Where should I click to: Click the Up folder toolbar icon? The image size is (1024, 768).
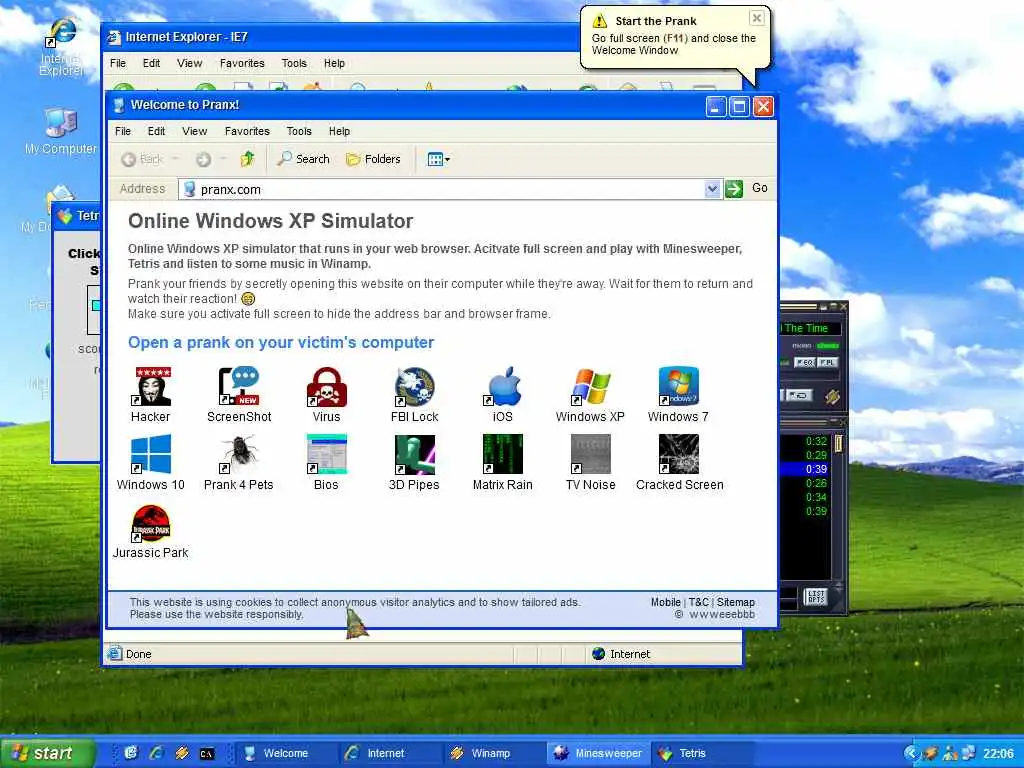248,159
